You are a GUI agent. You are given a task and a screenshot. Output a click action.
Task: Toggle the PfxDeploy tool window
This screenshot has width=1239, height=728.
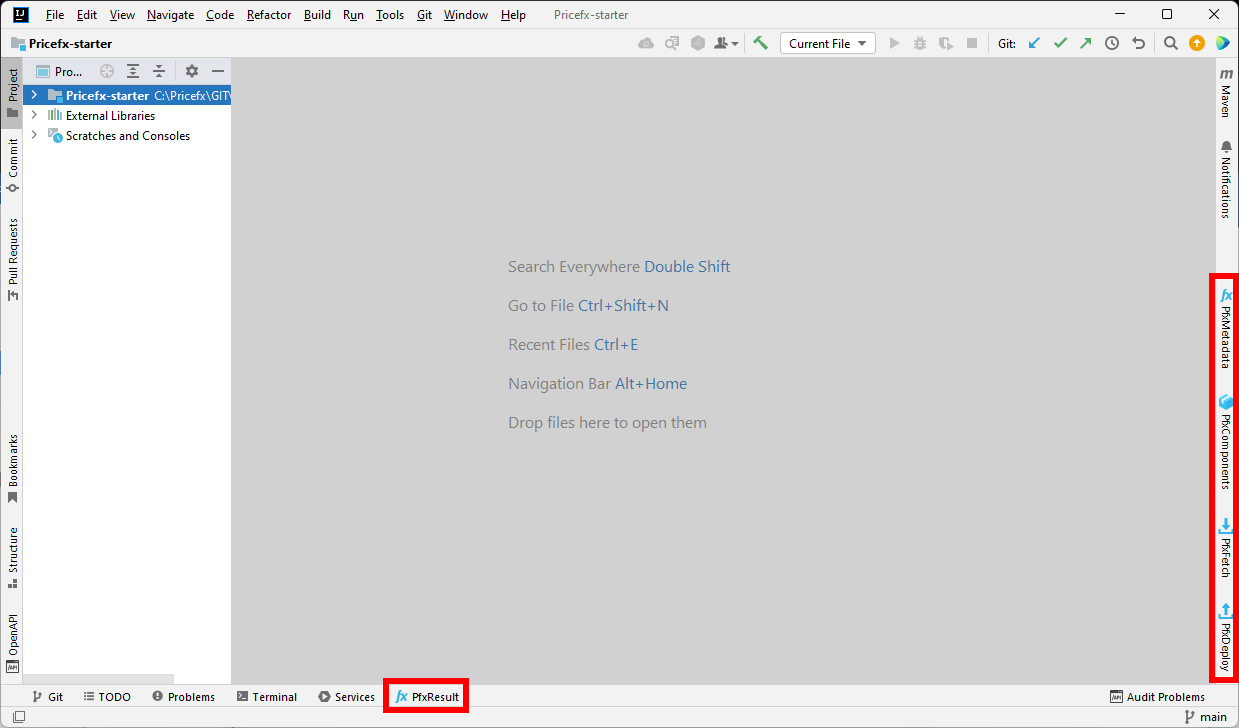[x=1225, y=637]
